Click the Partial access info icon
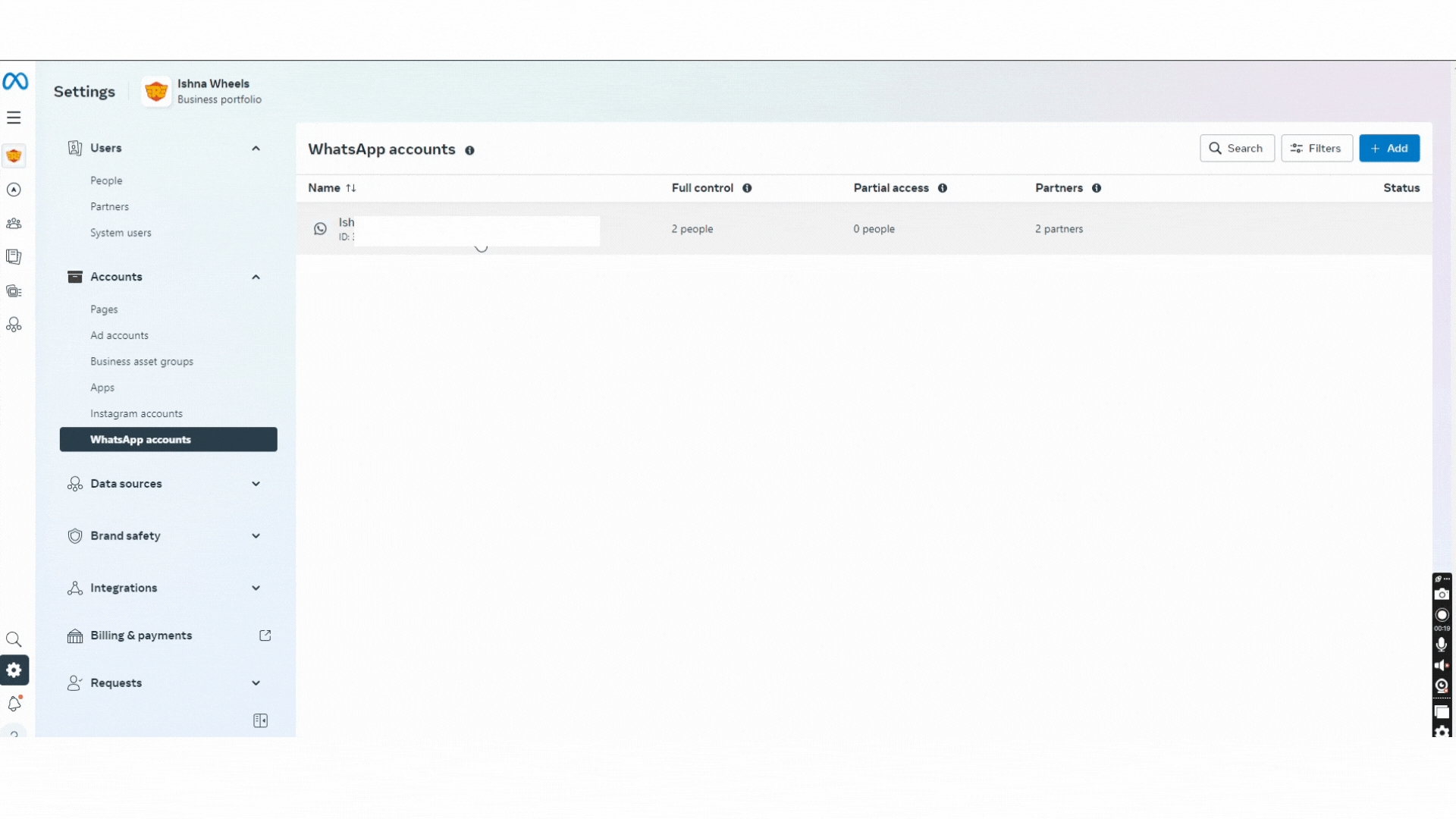The image size is (1456, 819). (943, 188)
